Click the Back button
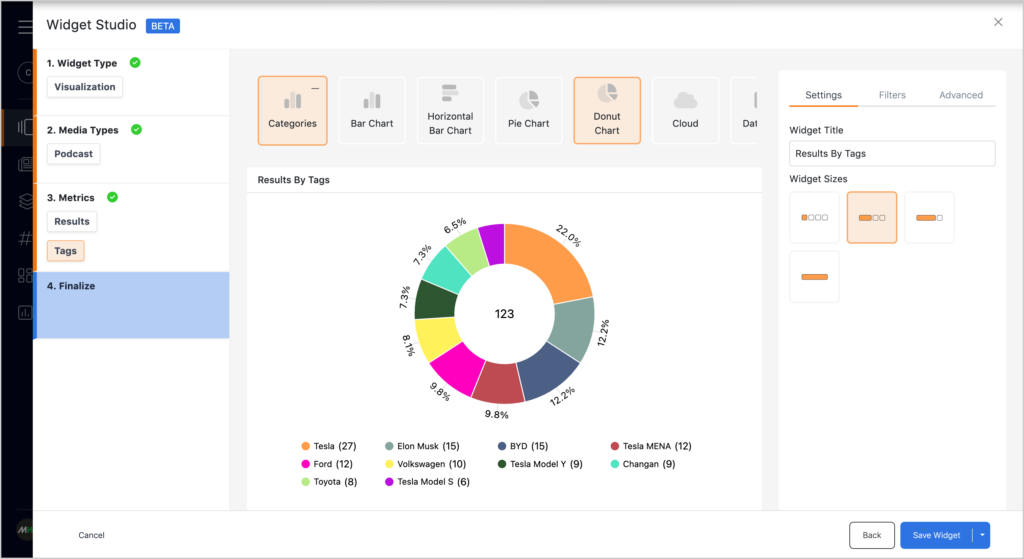Image resolution: width=1024 pixels, height=559 pixels. point(871,535)
